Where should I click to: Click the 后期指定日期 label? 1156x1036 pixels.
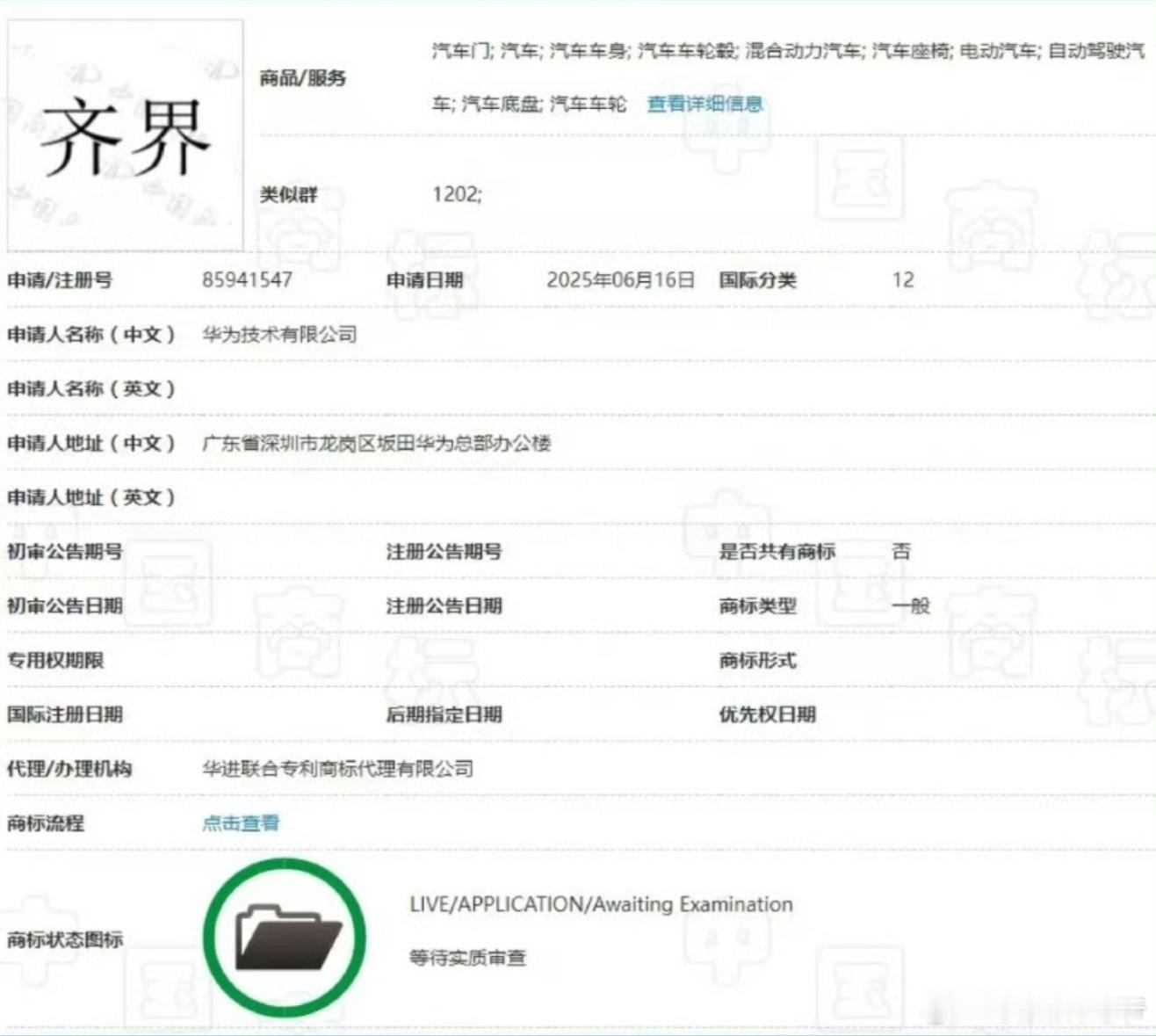coord(444,714)
